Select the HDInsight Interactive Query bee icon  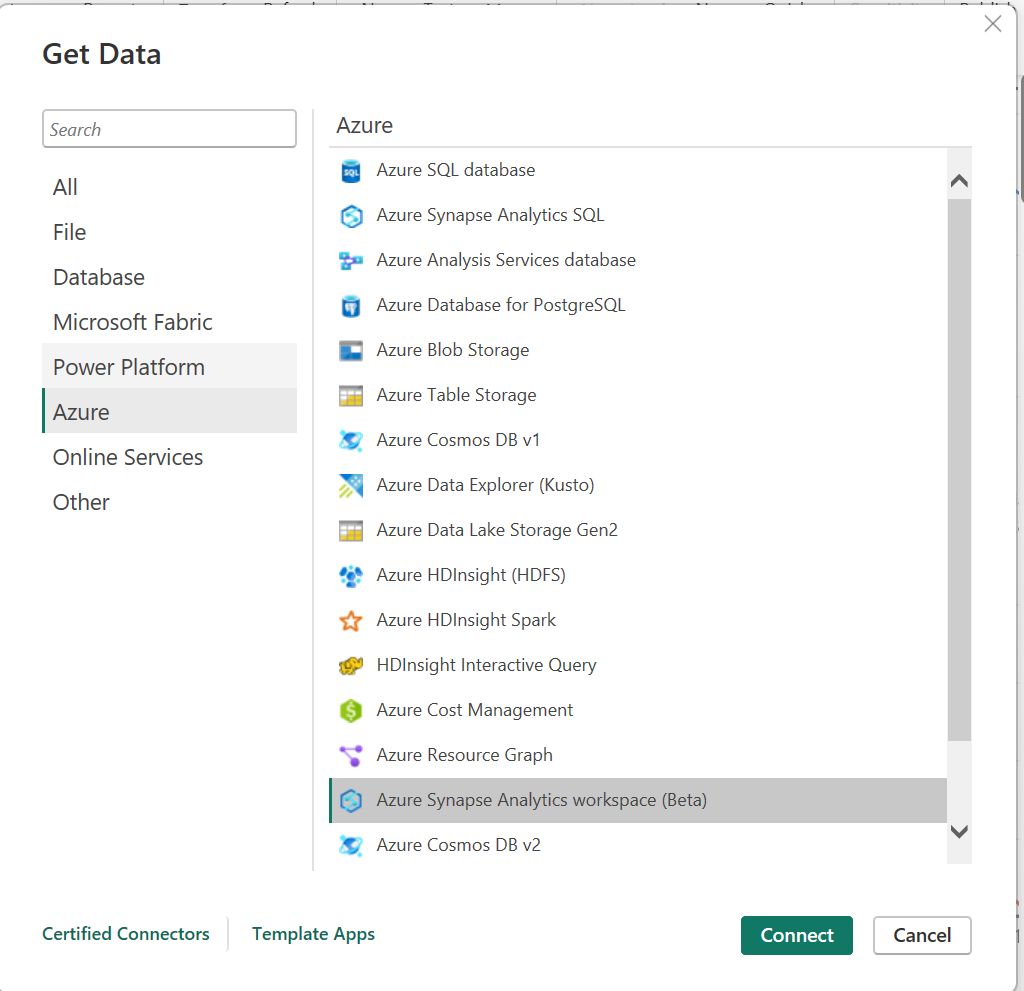point(353,665)
